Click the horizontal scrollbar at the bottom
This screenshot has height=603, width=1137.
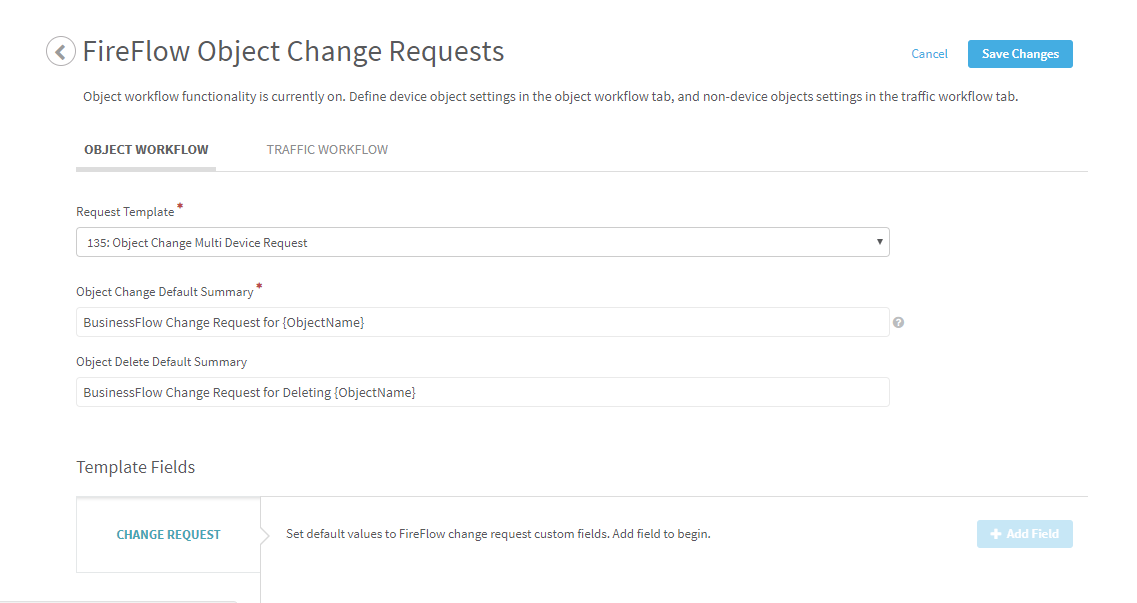pyautogui.click(x=120, y=600)
